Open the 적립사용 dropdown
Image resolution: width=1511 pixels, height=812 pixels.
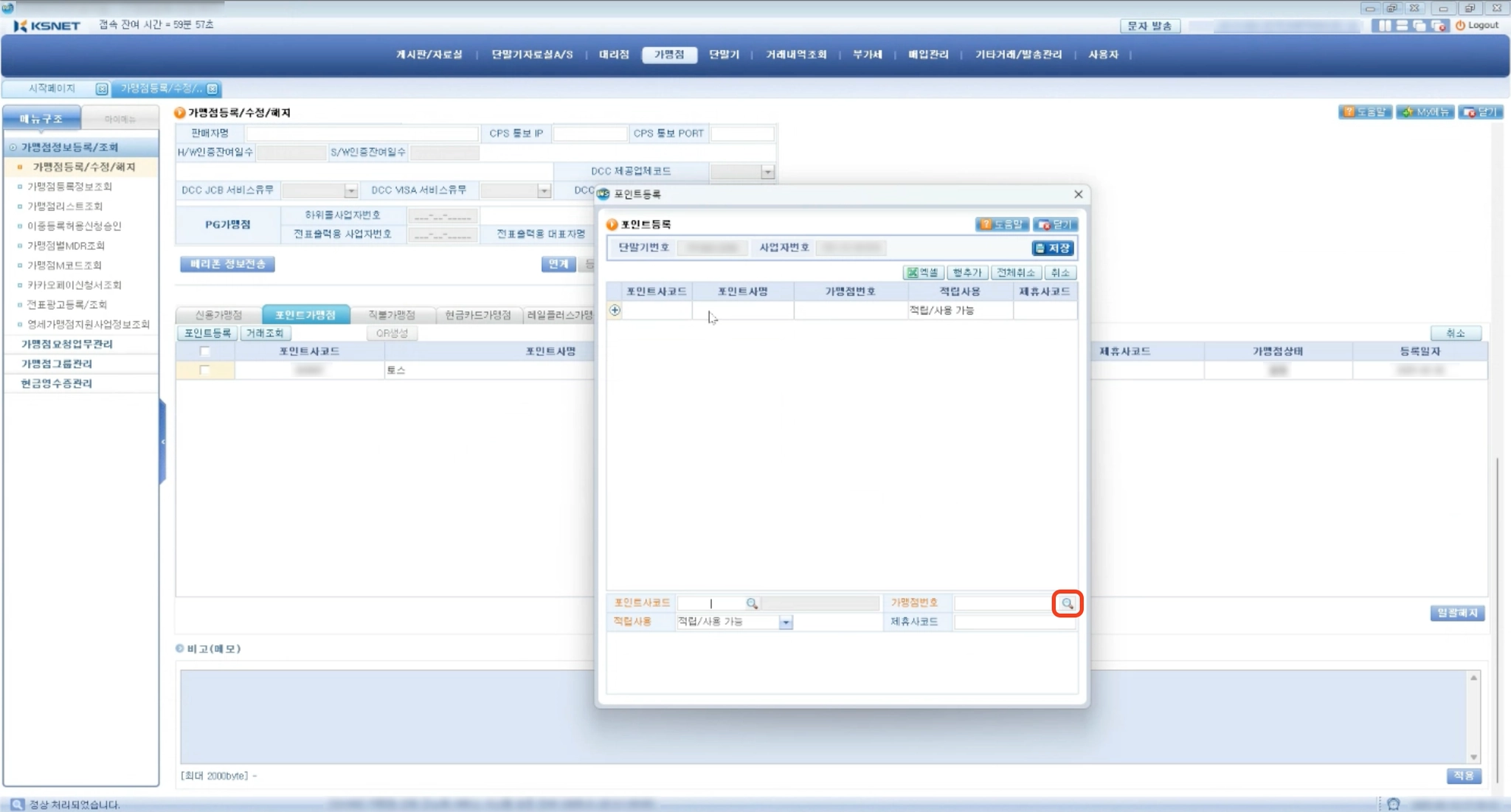pos(785,622)
